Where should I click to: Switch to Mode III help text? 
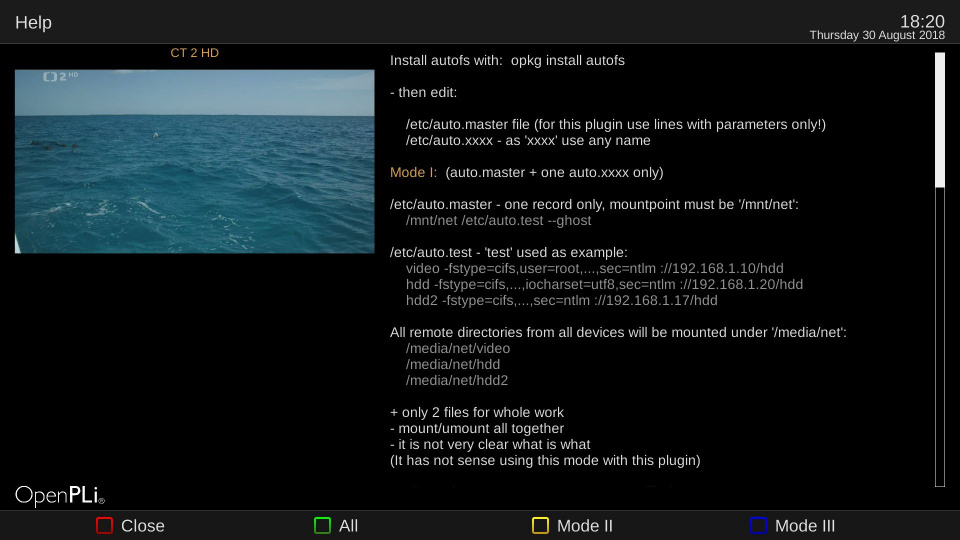coord(804,526)
